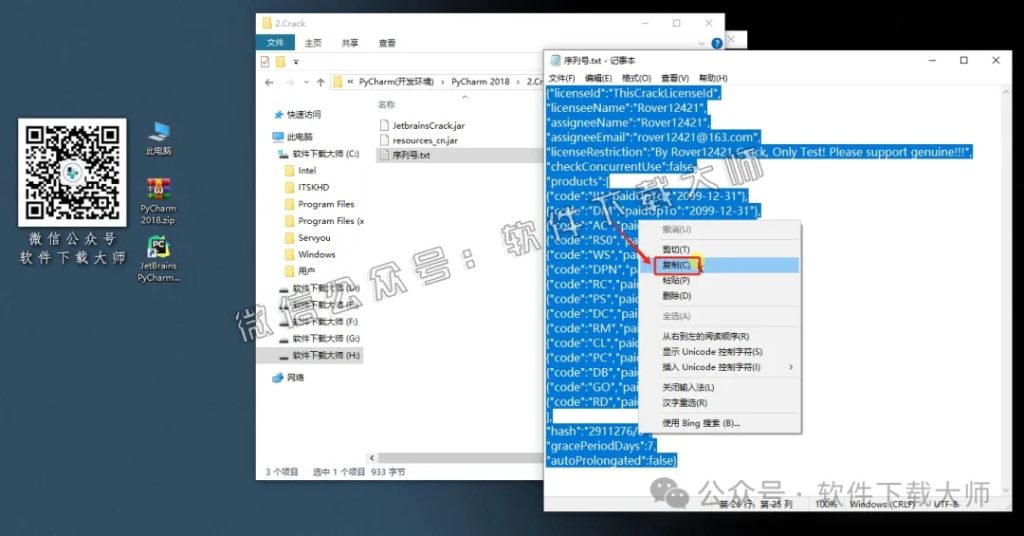Click the autoProlongated line in Notepad
This screenshot has width=1024, height=536.
[612, 461]
